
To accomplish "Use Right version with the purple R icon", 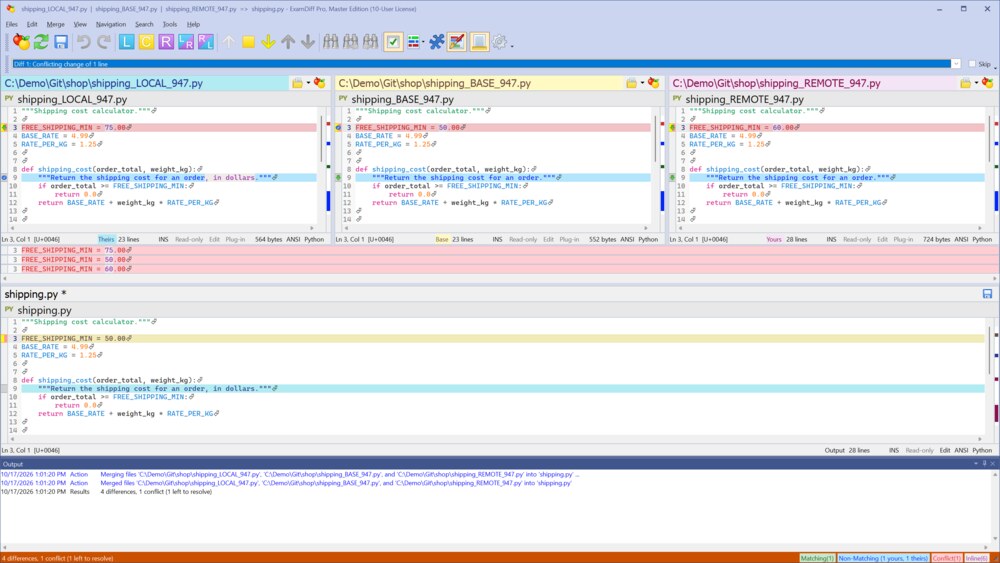I will (x=166, y=42).
